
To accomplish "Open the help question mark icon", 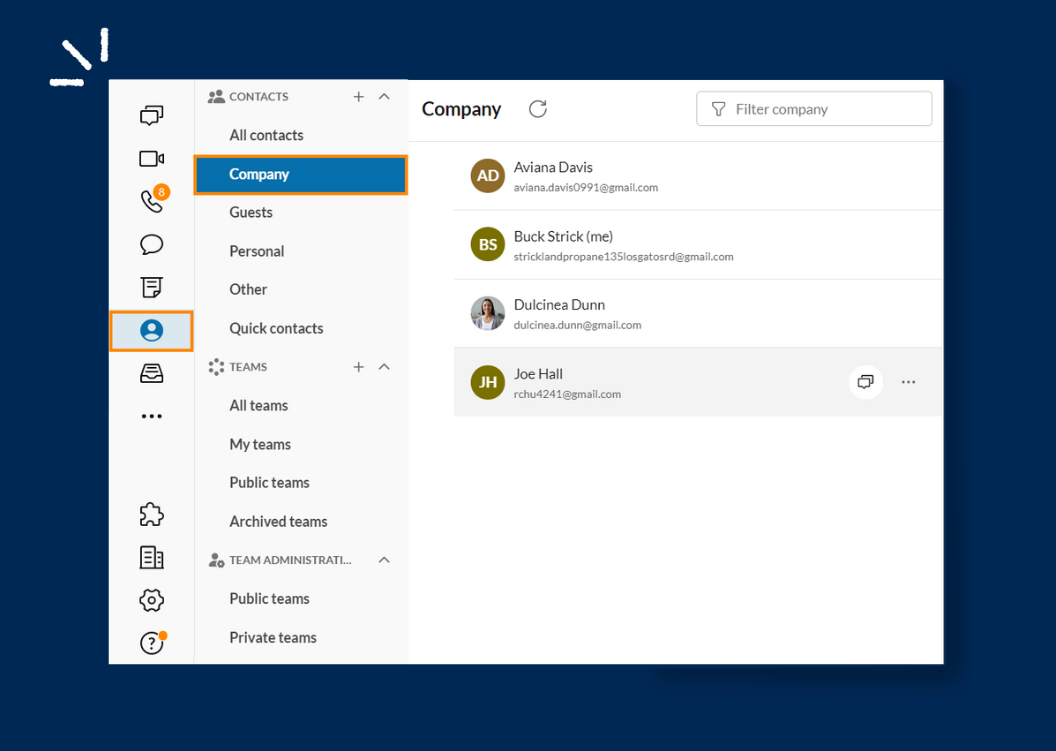I will (151, 643).
